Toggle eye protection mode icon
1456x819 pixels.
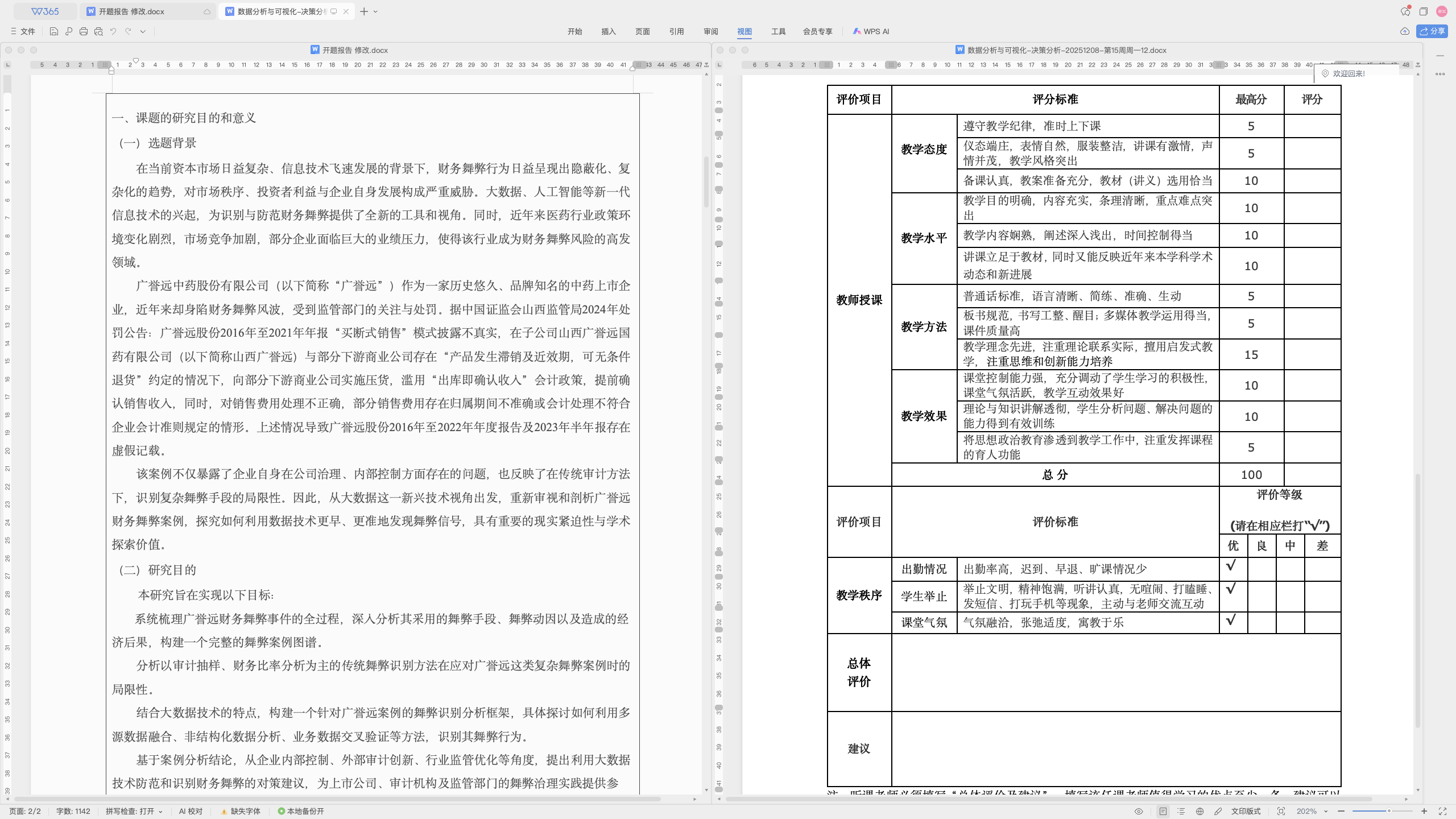[x=1139, y=811]
